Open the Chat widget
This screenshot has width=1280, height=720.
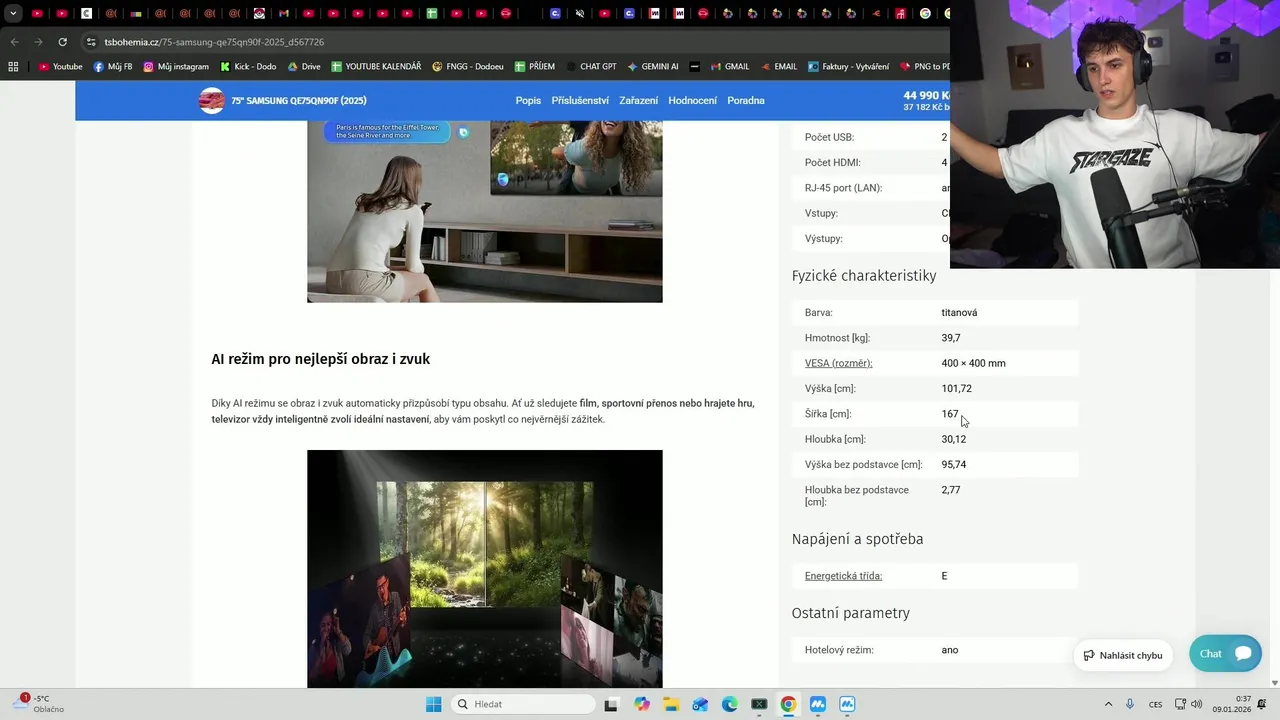[x=1225, y=653]
